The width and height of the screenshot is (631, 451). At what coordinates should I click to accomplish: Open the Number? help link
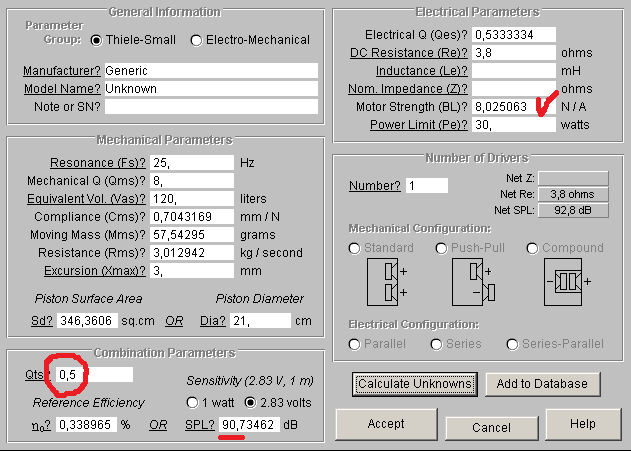[375, 186]
